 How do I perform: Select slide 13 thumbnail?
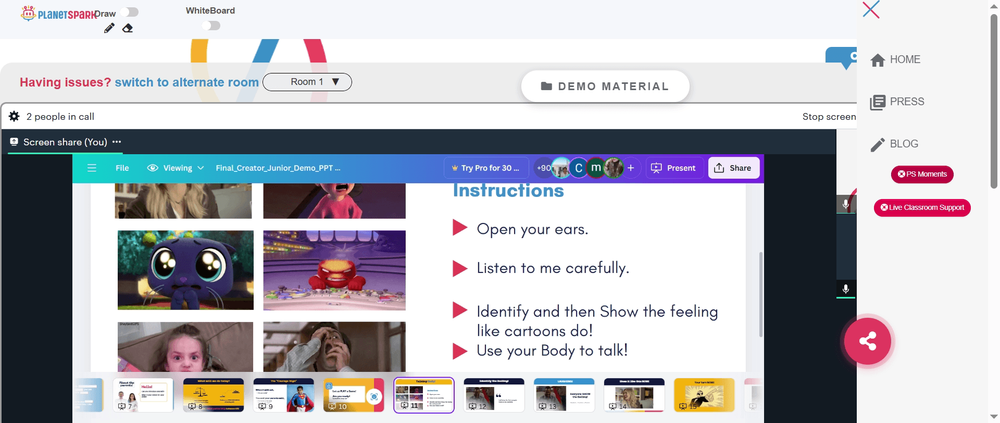[564, 395]
